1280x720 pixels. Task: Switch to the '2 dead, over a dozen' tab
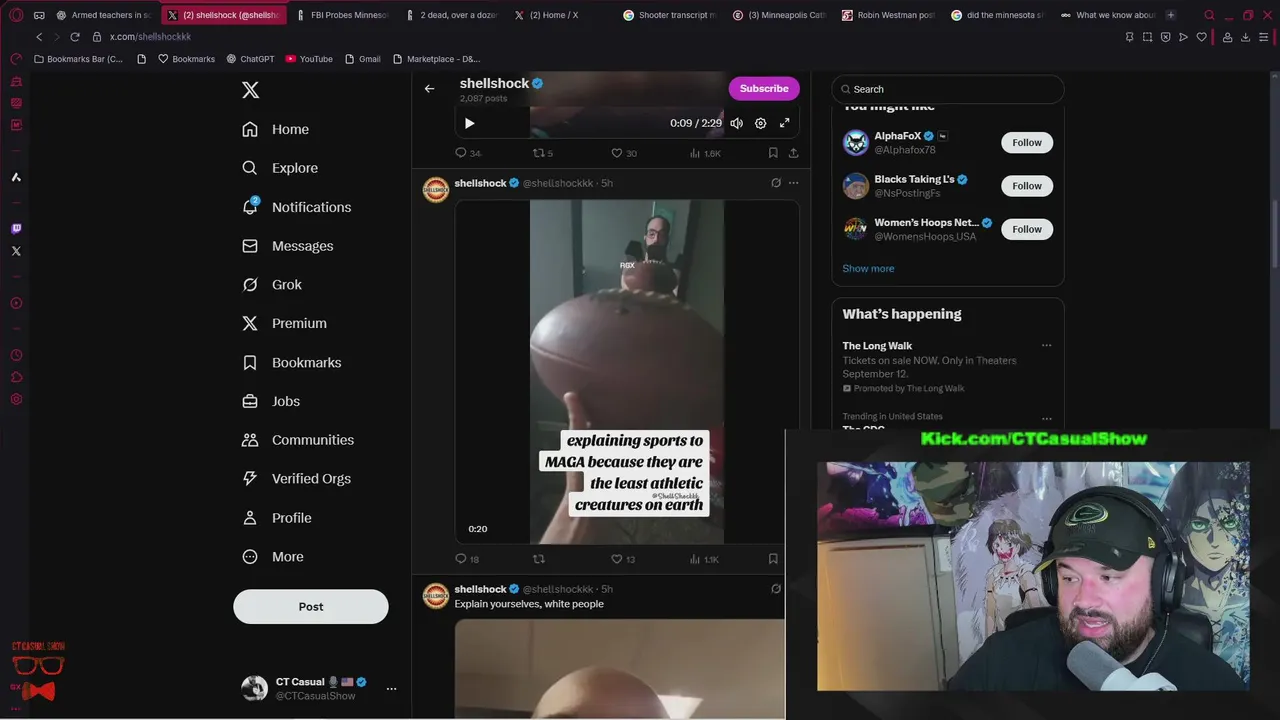[x=453, y=15]
